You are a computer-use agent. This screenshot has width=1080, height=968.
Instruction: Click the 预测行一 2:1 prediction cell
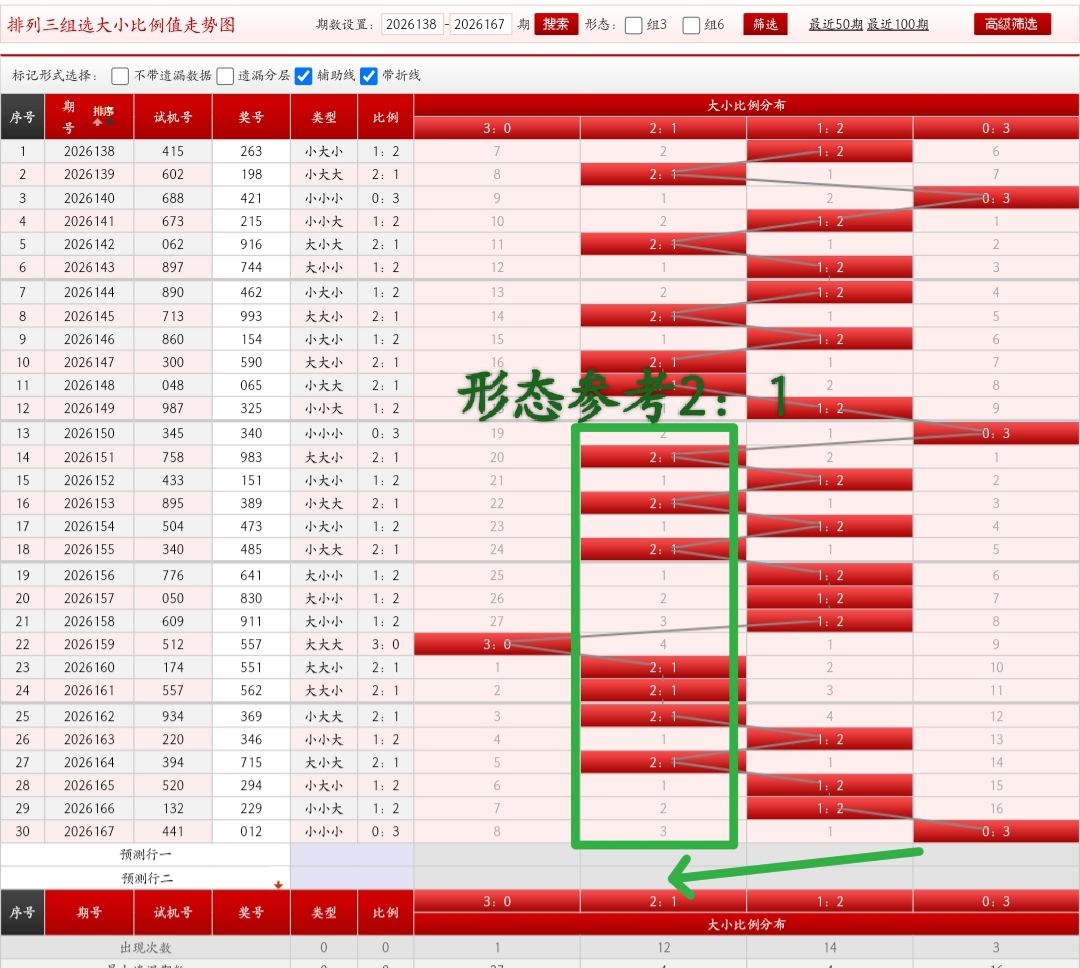point(663,855)
